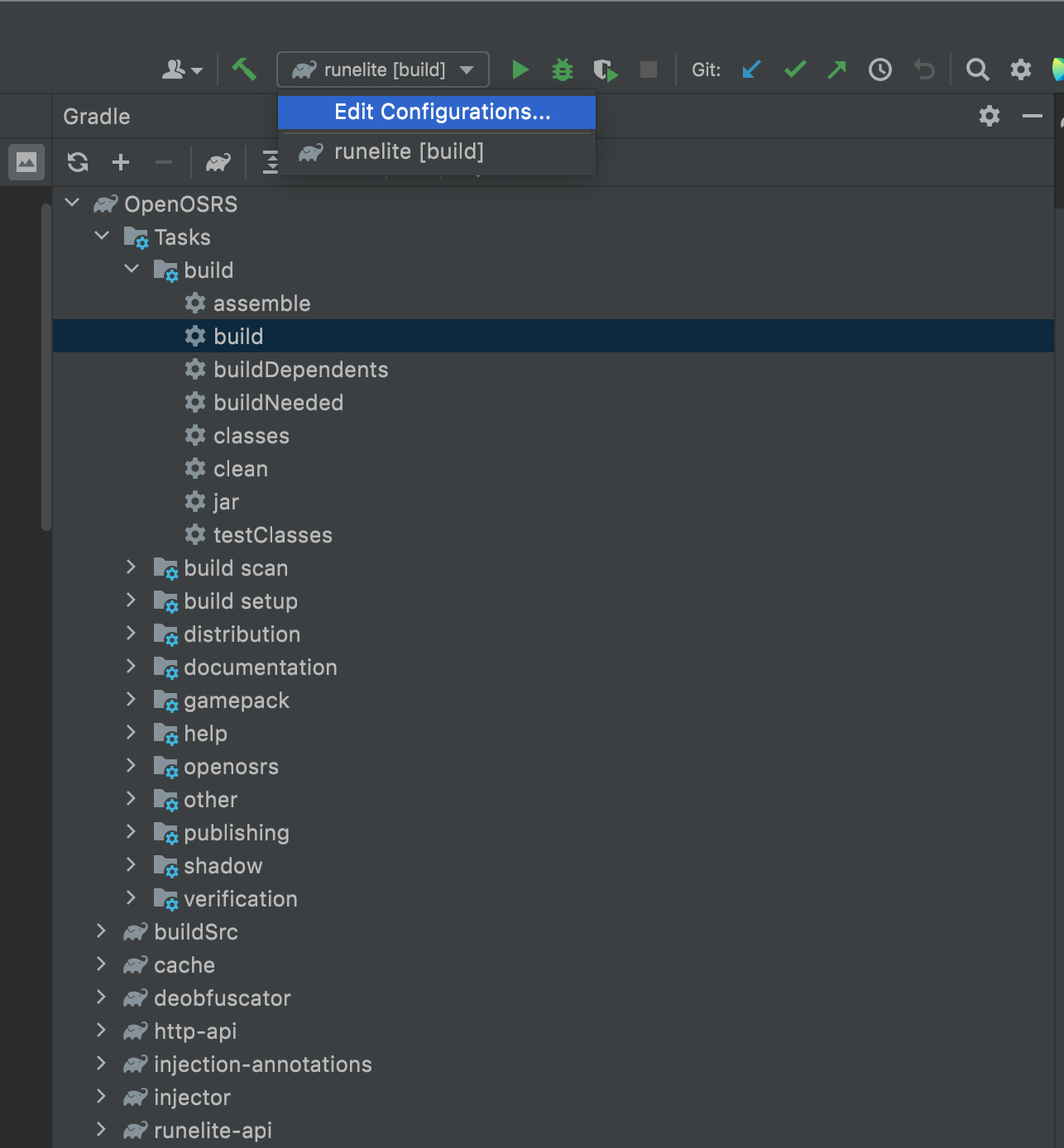Select the clean Gradle task
This screenshot has height=1148, width=1064.
pyautogui.click(x=240, y=469)
